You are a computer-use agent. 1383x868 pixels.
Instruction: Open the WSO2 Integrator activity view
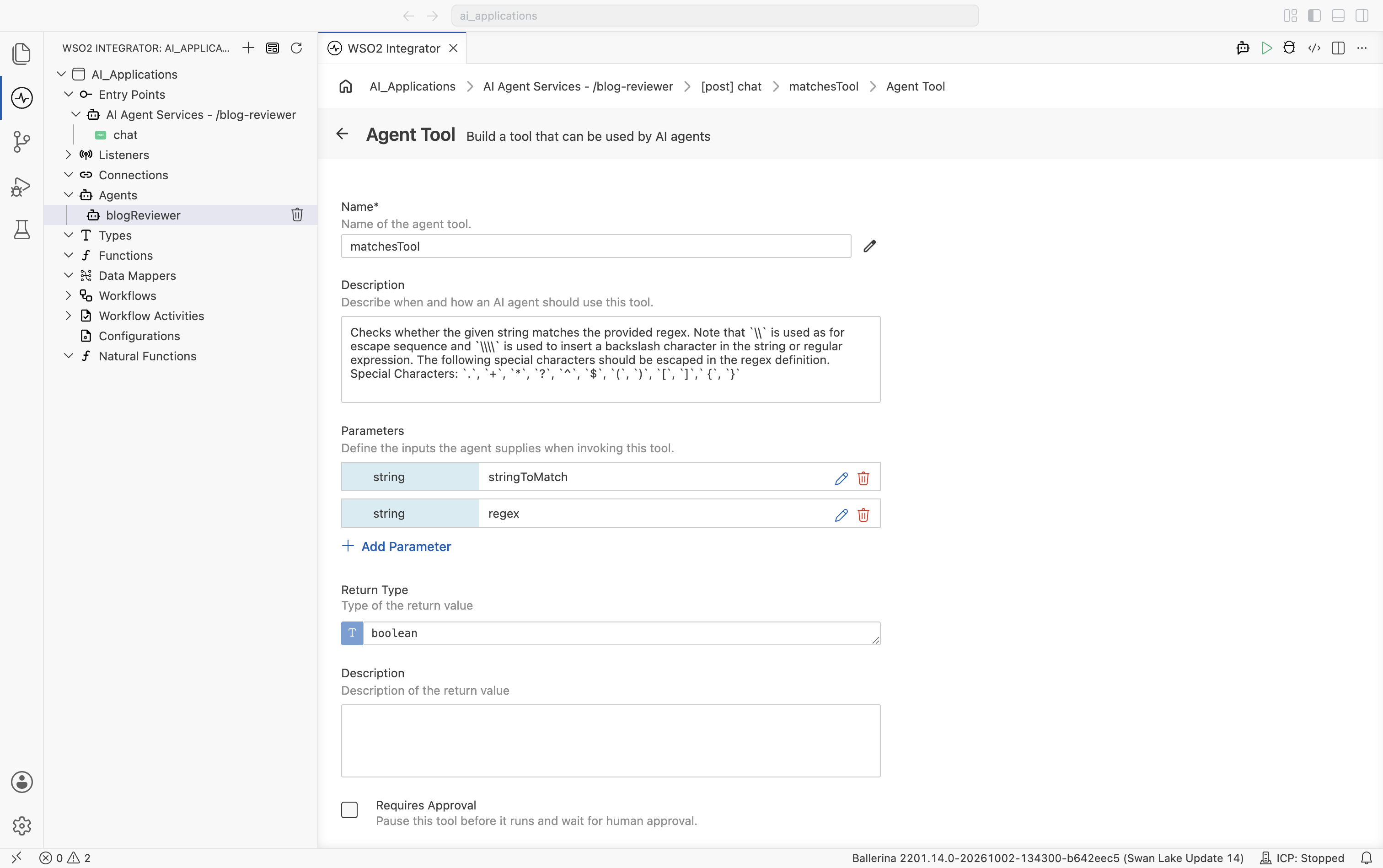pos(21,97)
